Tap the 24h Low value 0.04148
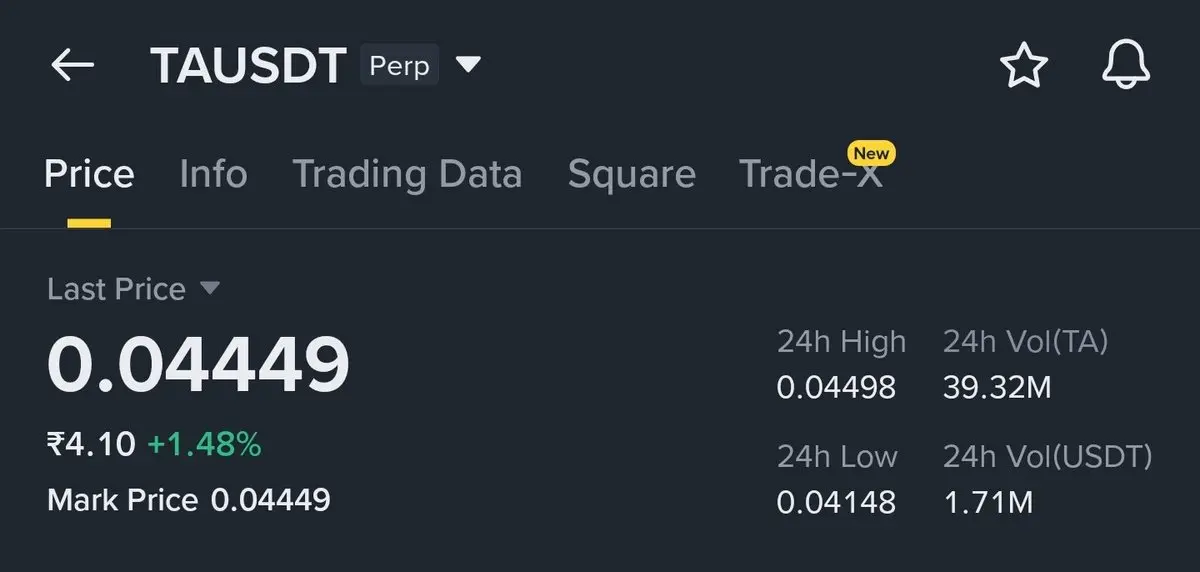The image size is (1200, 572). click(x=836, y=501)
